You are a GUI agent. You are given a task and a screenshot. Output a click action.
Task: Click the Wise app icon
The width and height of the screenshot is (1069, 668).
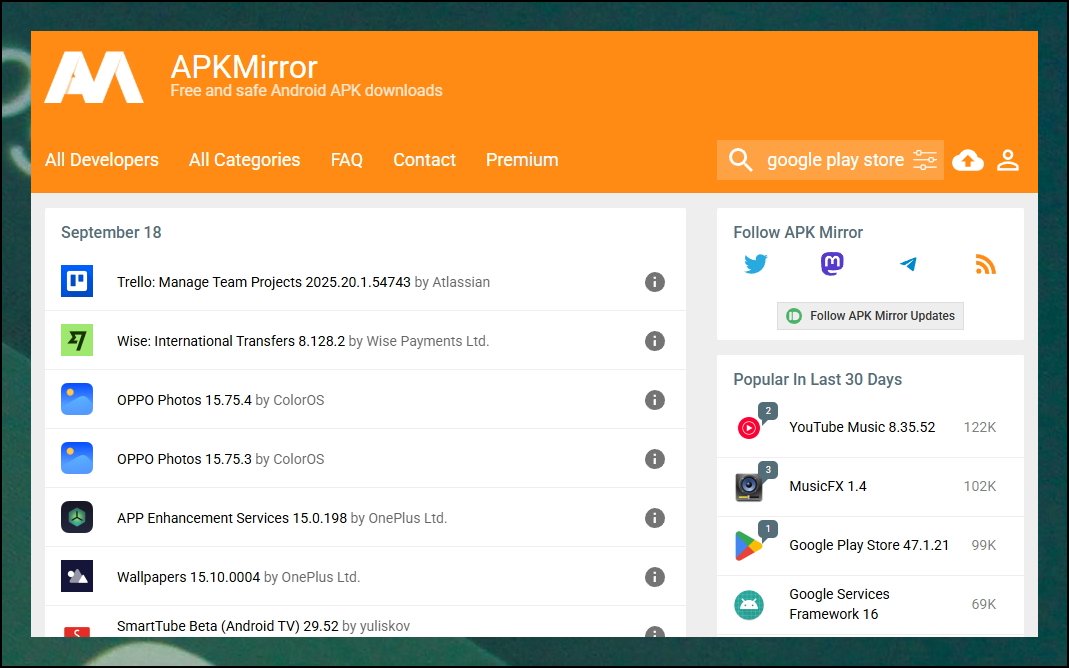77,340
